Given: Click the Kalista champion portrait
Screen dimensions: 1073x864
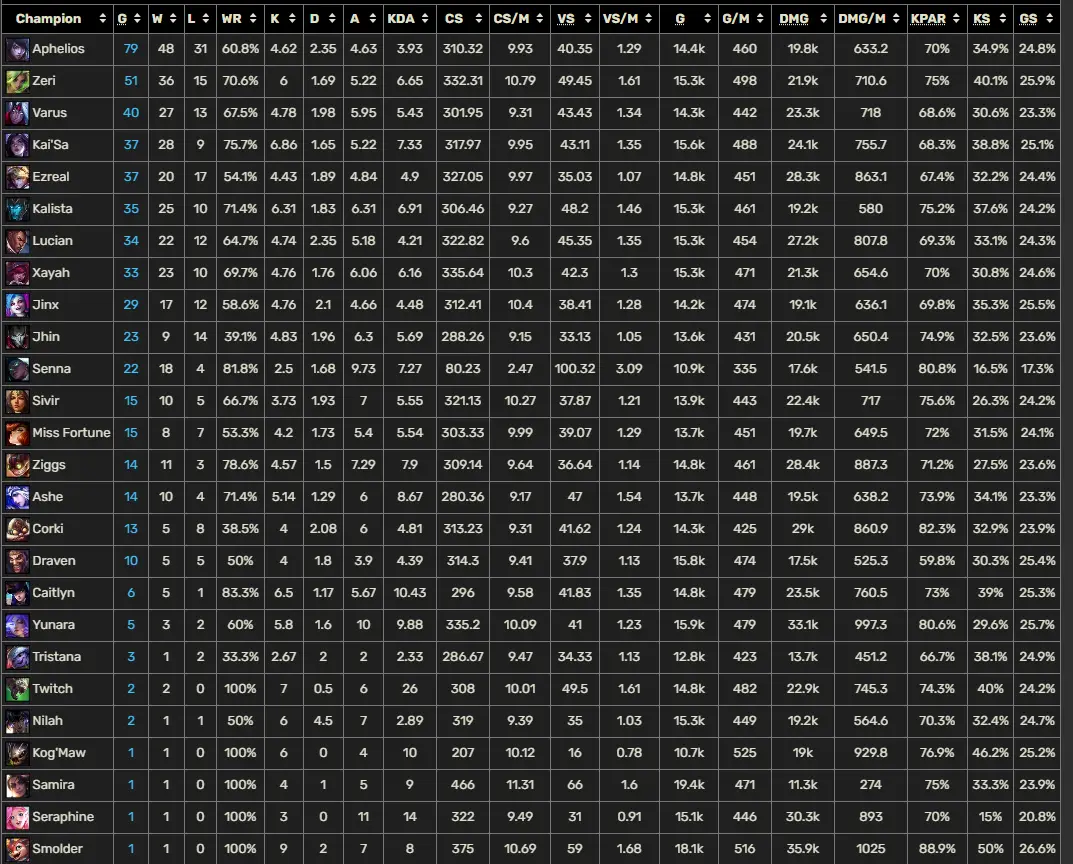Looking at the screenshot, I should point(17,209).
